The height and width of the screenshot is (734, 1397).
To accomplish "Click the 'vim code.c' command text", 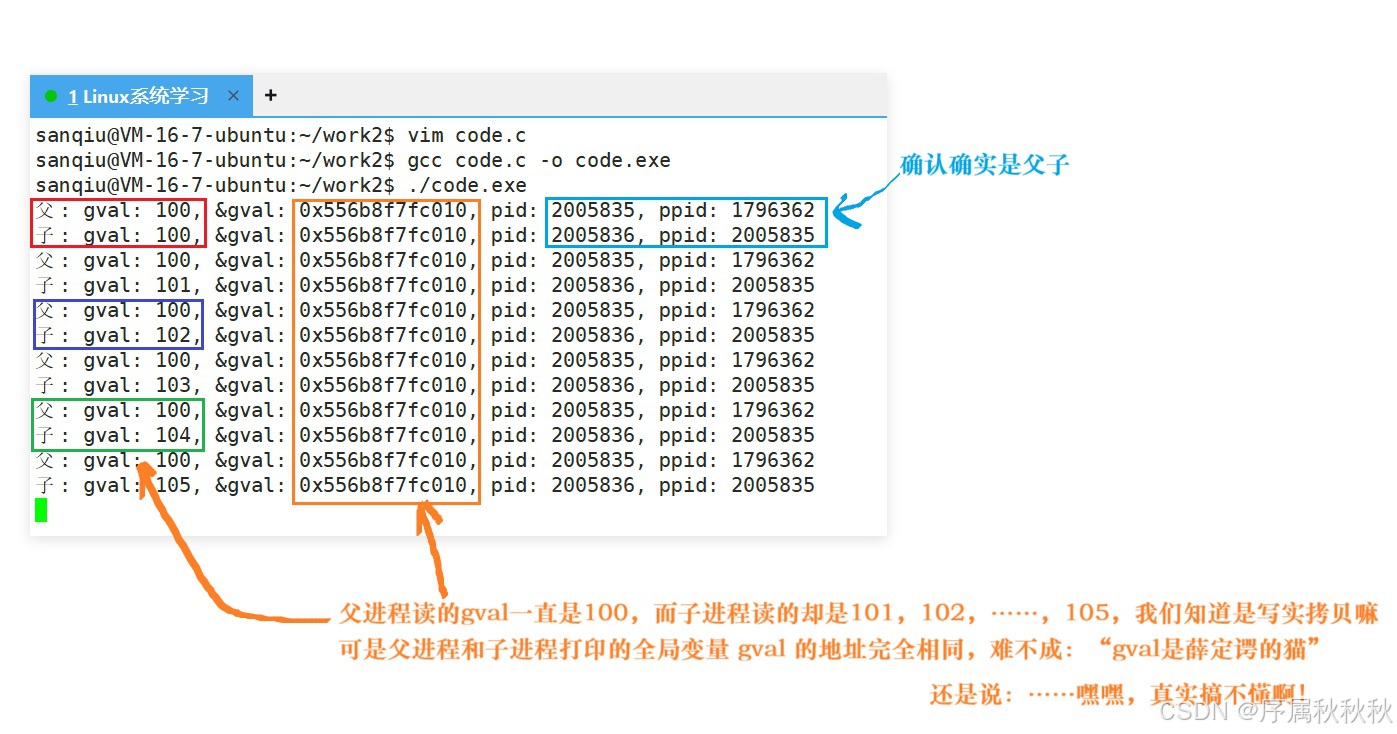I will (x=467, y=135).
